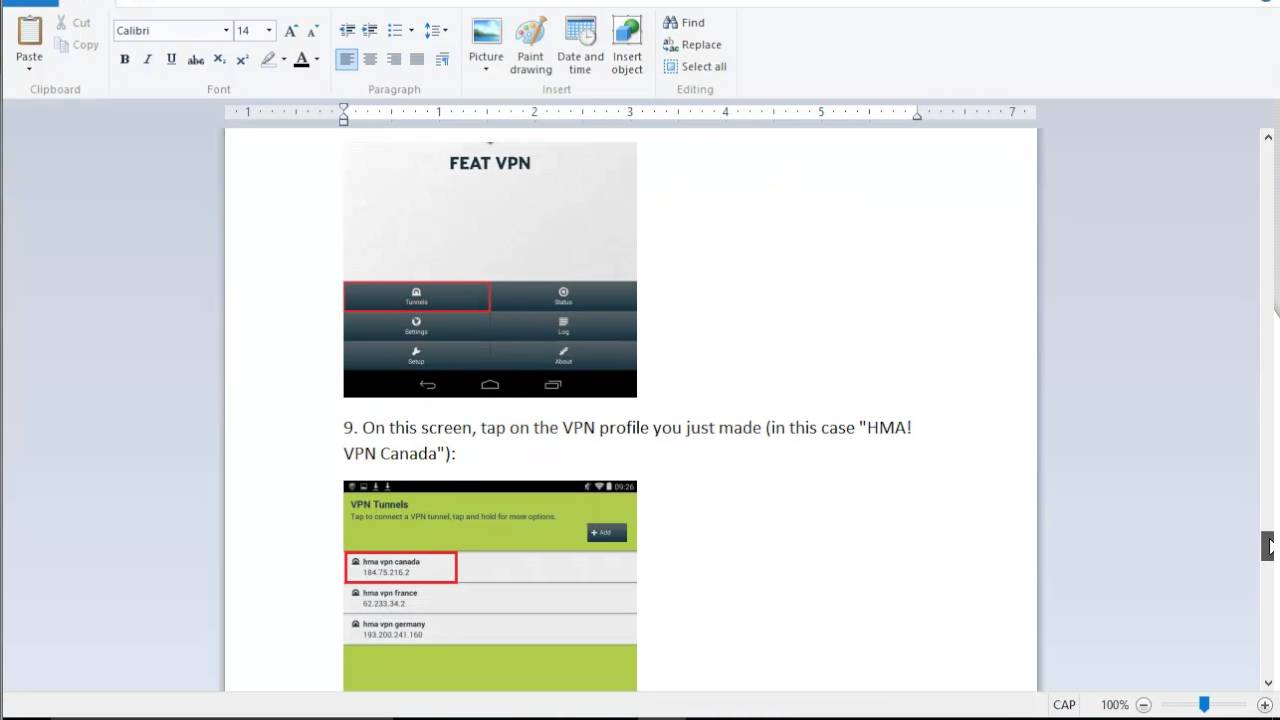Click the Paste clipboard icon
1280x720 pixels.
coord(29,31)
